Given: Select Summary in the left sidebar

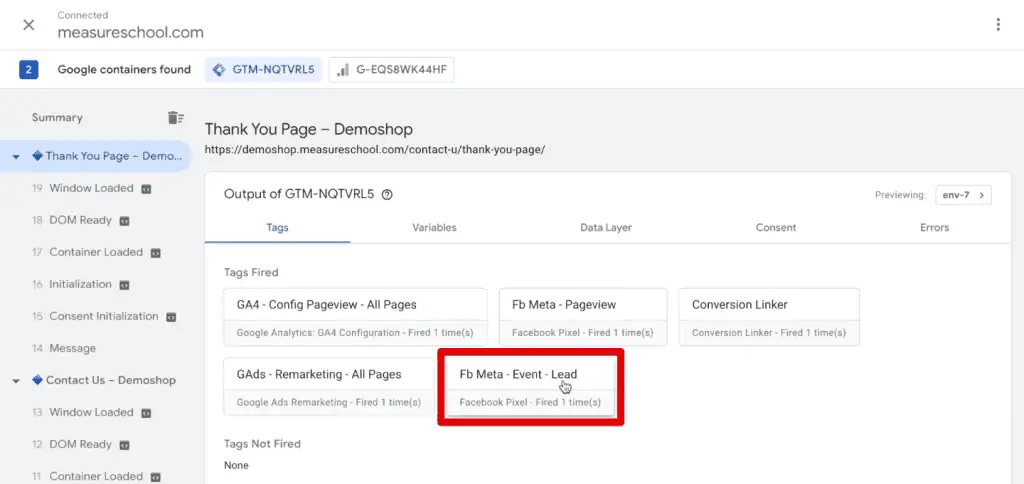Looking at the screenshot, I should pyautogui.click(x=57, y=118).
